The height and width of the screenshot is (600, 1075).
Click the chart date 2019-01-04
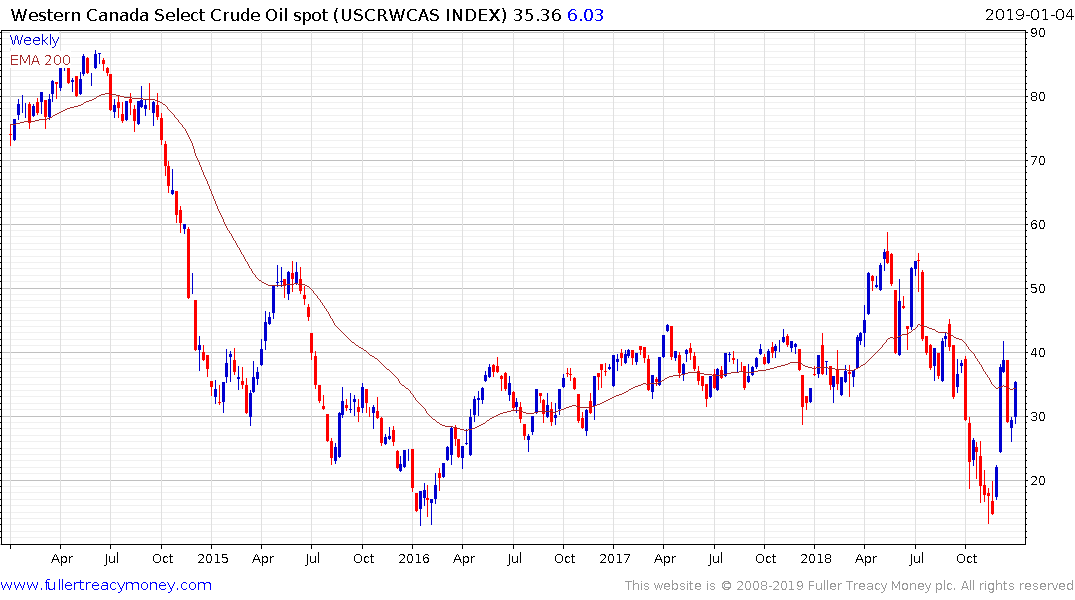coord(1026,15)
